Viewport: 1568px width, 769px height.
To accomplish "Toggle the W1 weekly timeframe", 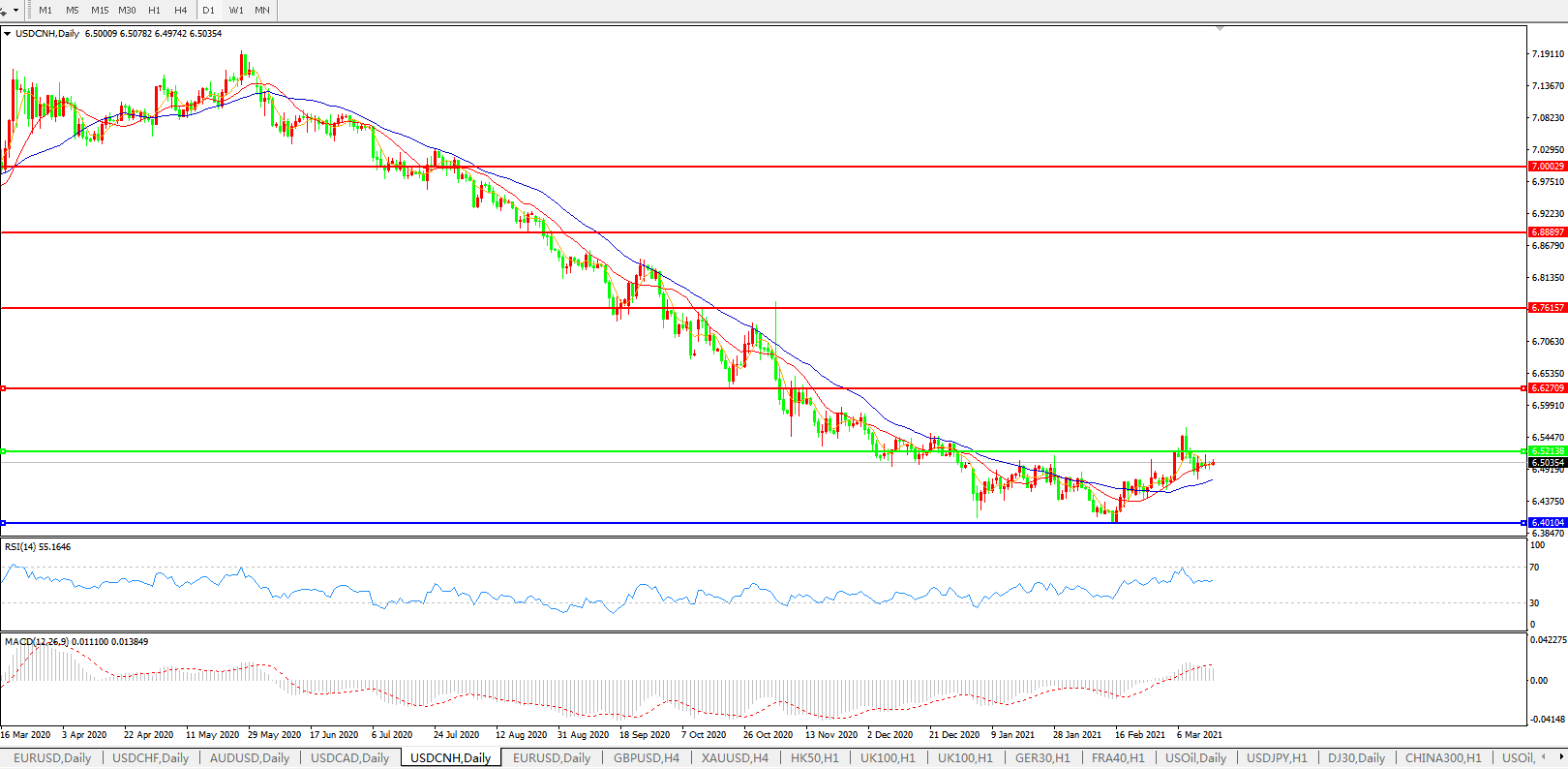I will 236,10.
